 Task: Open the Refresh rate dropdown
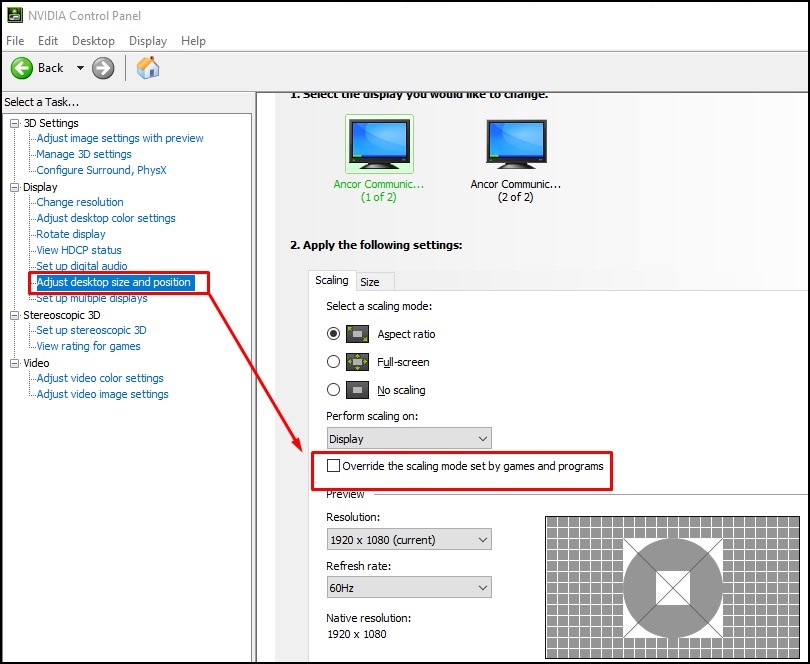(x=408, y=587)
